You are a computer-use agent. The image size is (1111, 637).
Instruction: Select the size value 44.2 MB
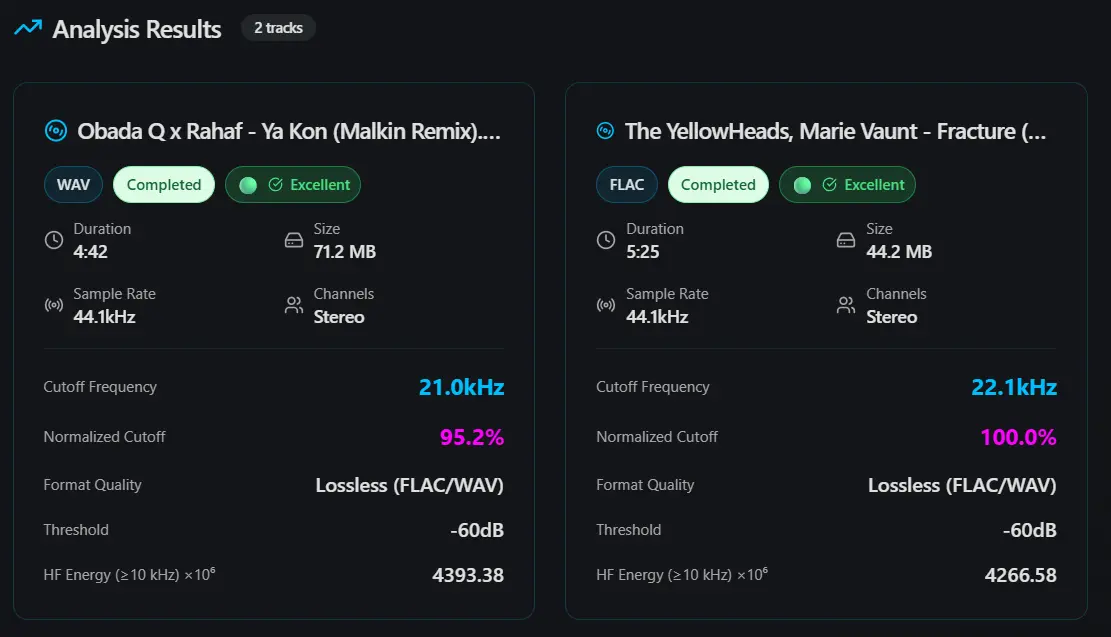click(x=899, y=252)
